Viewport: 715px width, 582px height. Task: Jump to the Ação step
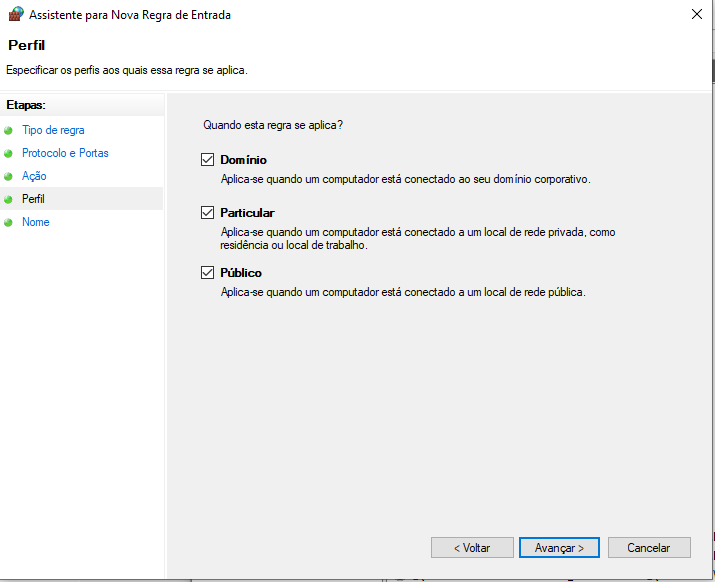pos(34,176)
